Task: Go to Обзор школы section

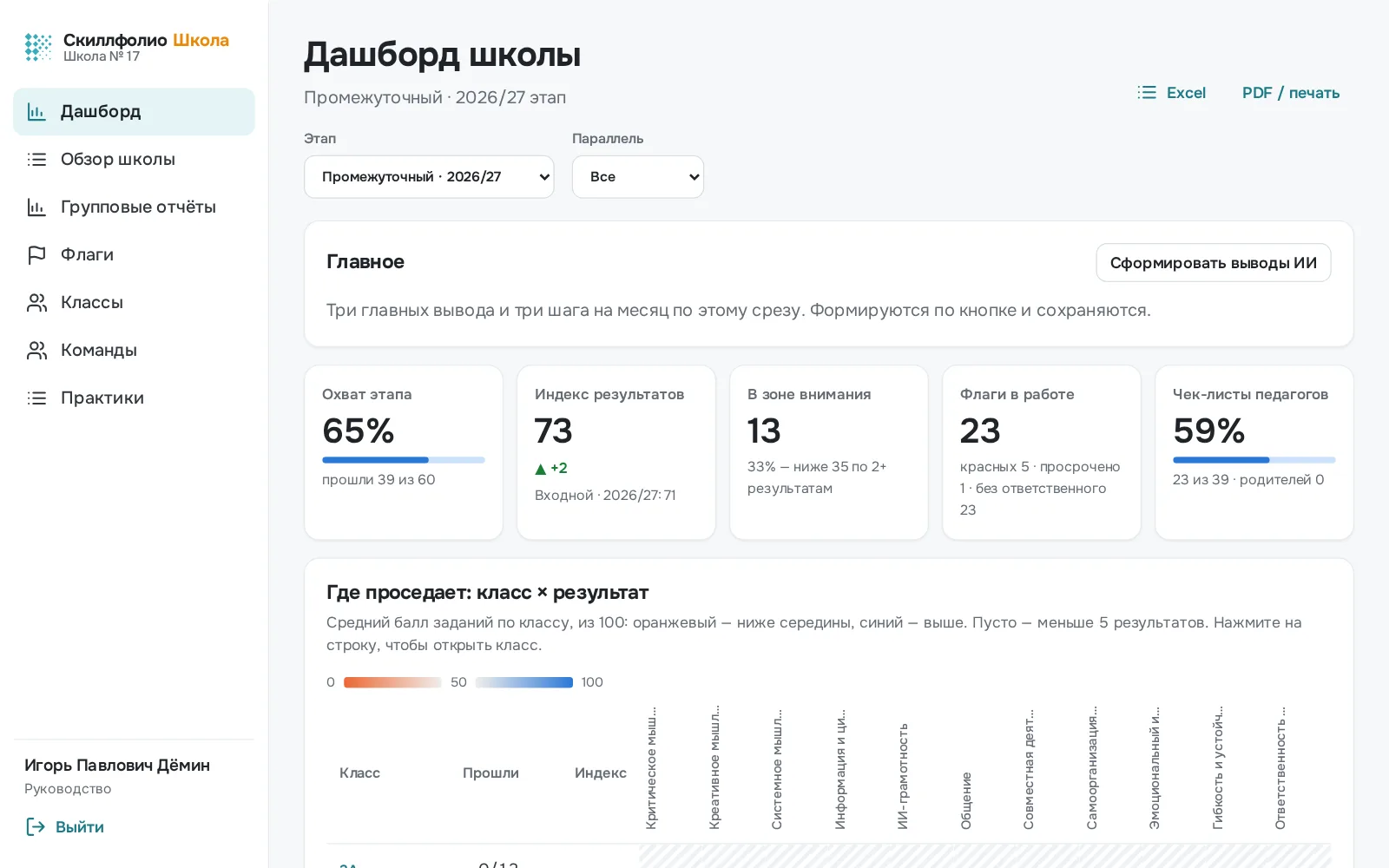Action: pos(134,159)
